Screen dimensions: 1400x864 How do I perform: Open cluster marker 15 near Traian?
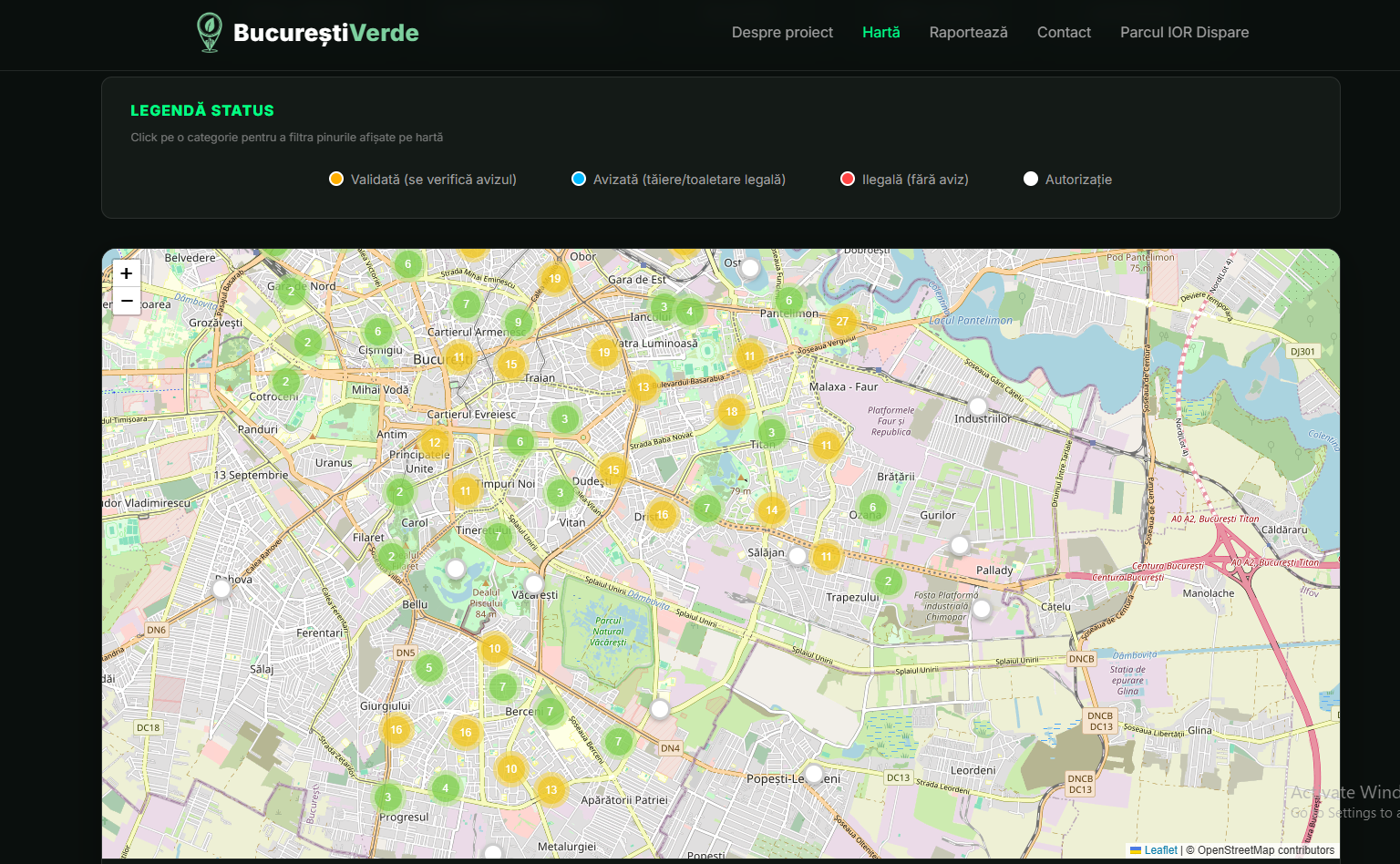click(511, 364)
